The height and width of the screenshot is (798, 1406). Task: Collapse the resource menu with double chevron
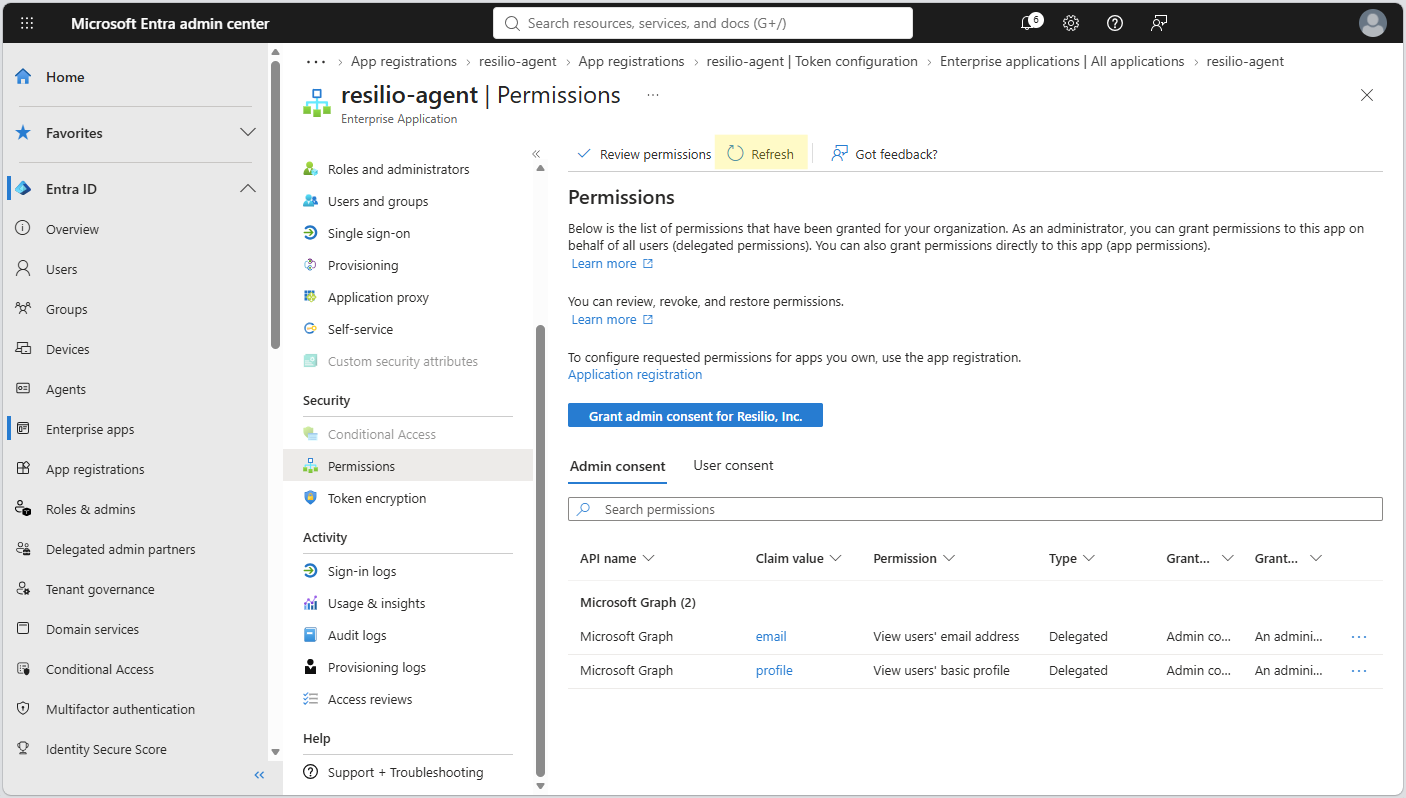point(536,154)
